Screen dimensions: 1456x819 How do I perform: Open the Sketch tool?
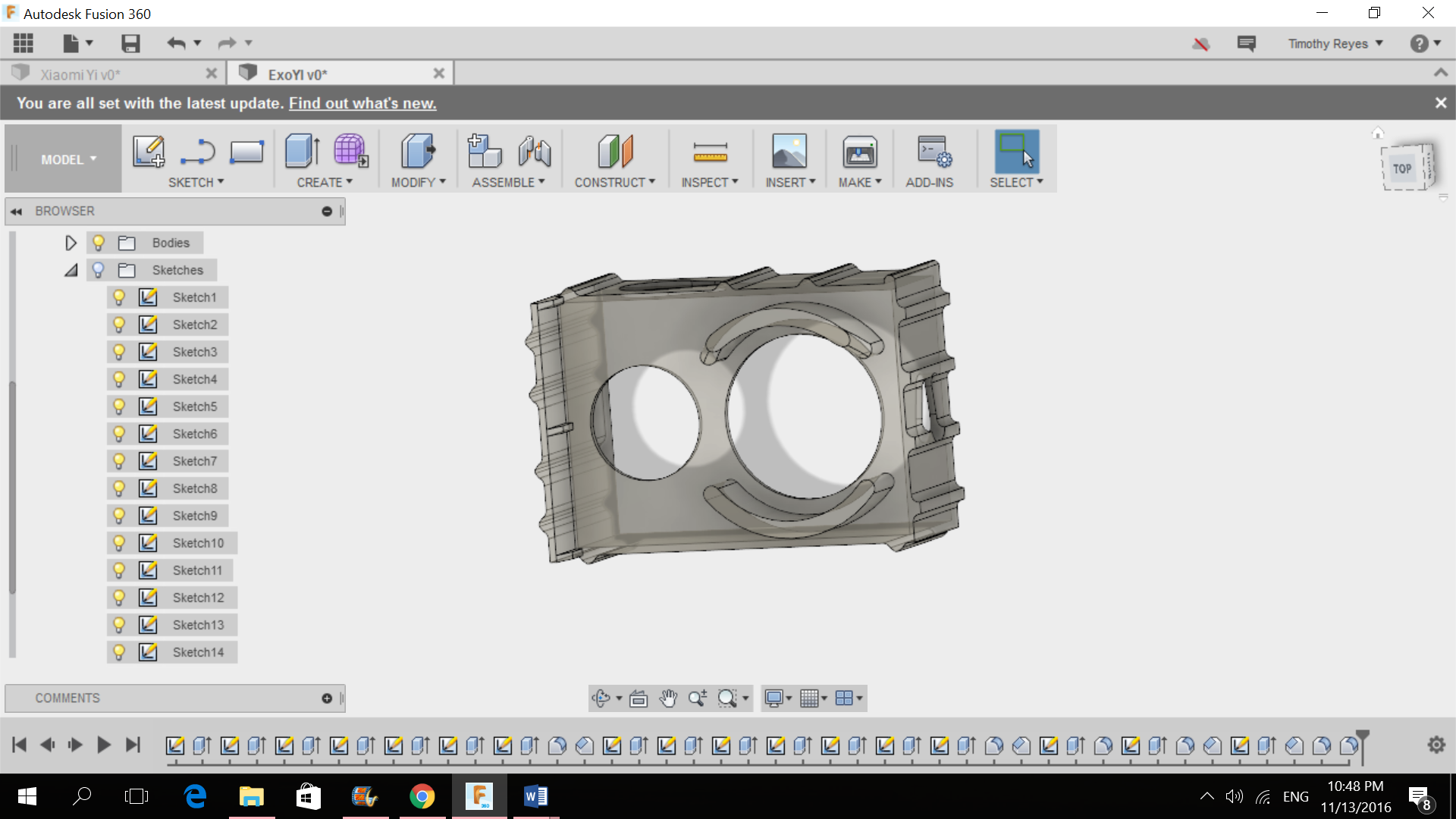pyautogui.click(x=149, y=151)
